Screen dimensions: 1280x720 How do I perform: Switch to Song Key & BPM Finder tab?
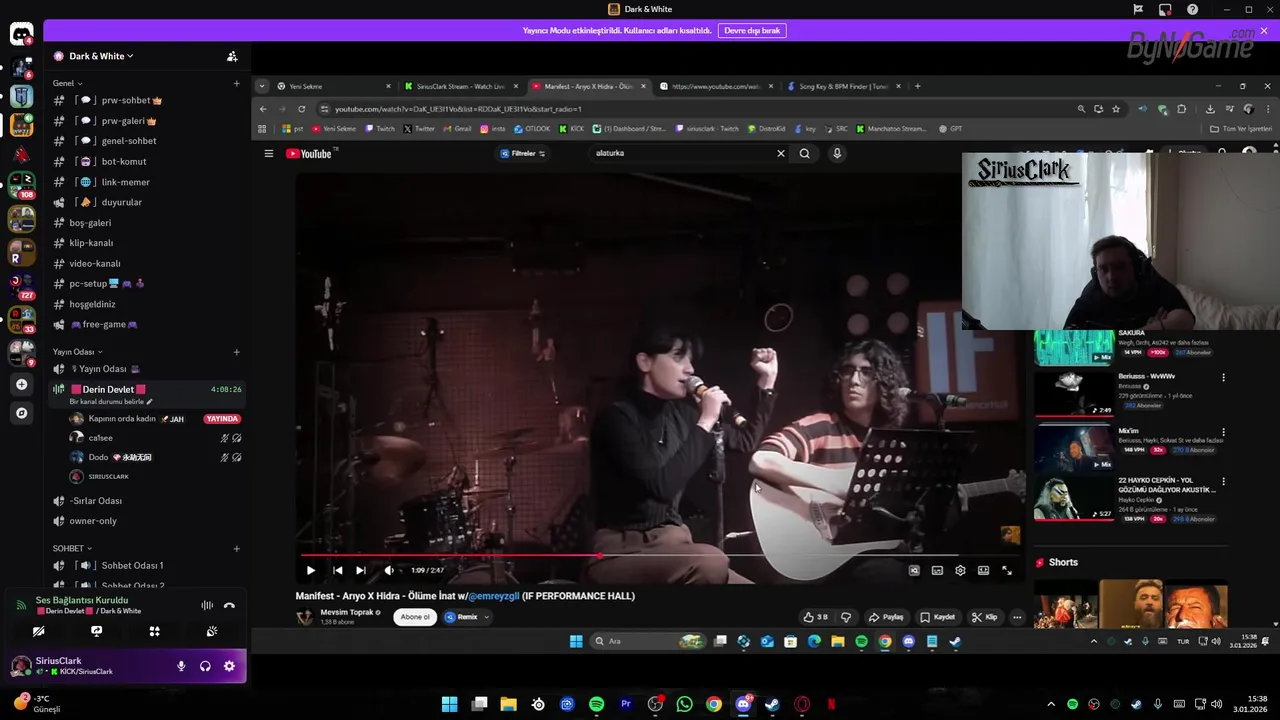click(843, 86)
